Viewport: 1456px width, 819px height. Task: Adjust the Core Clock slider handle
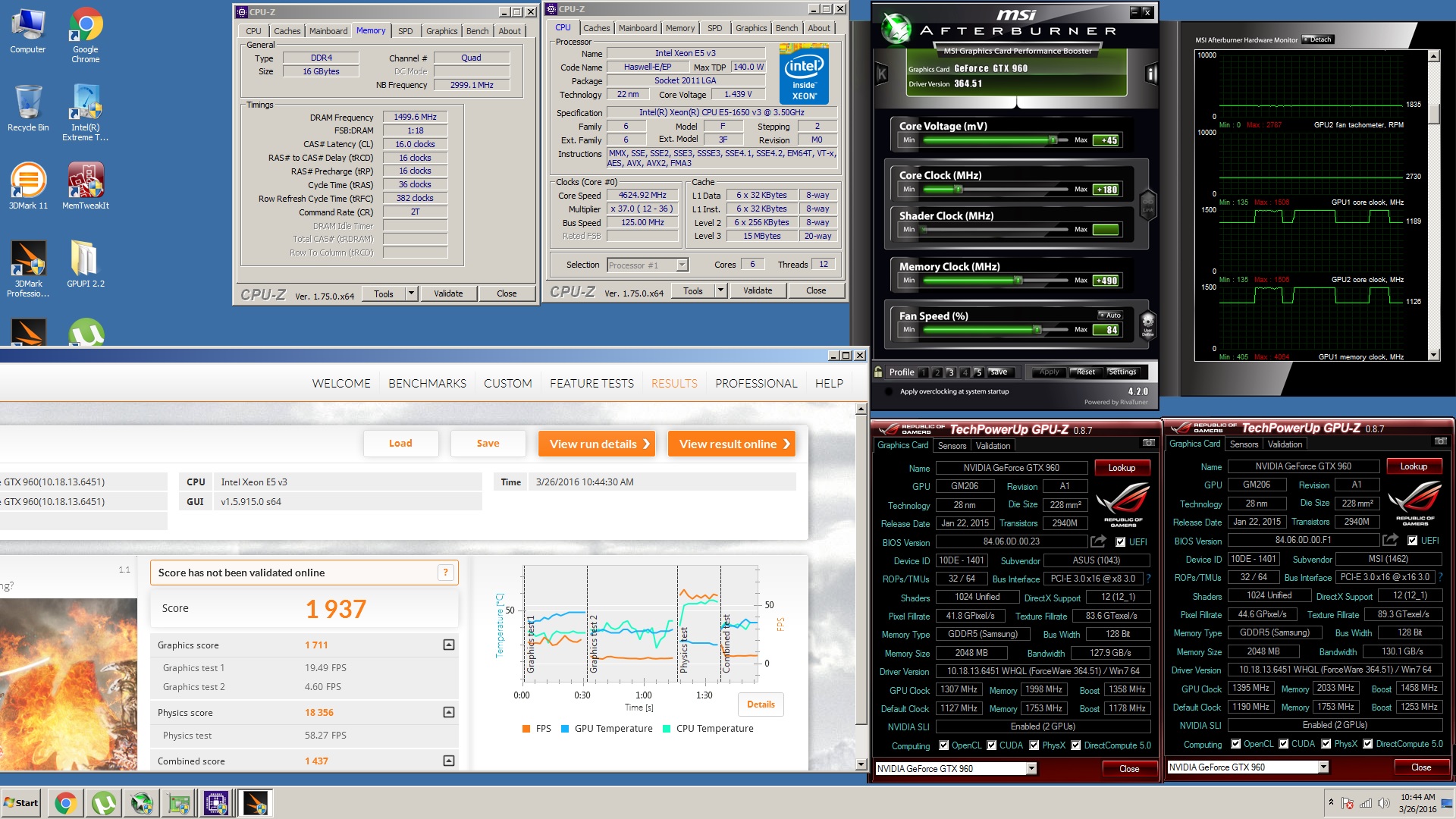959,190
